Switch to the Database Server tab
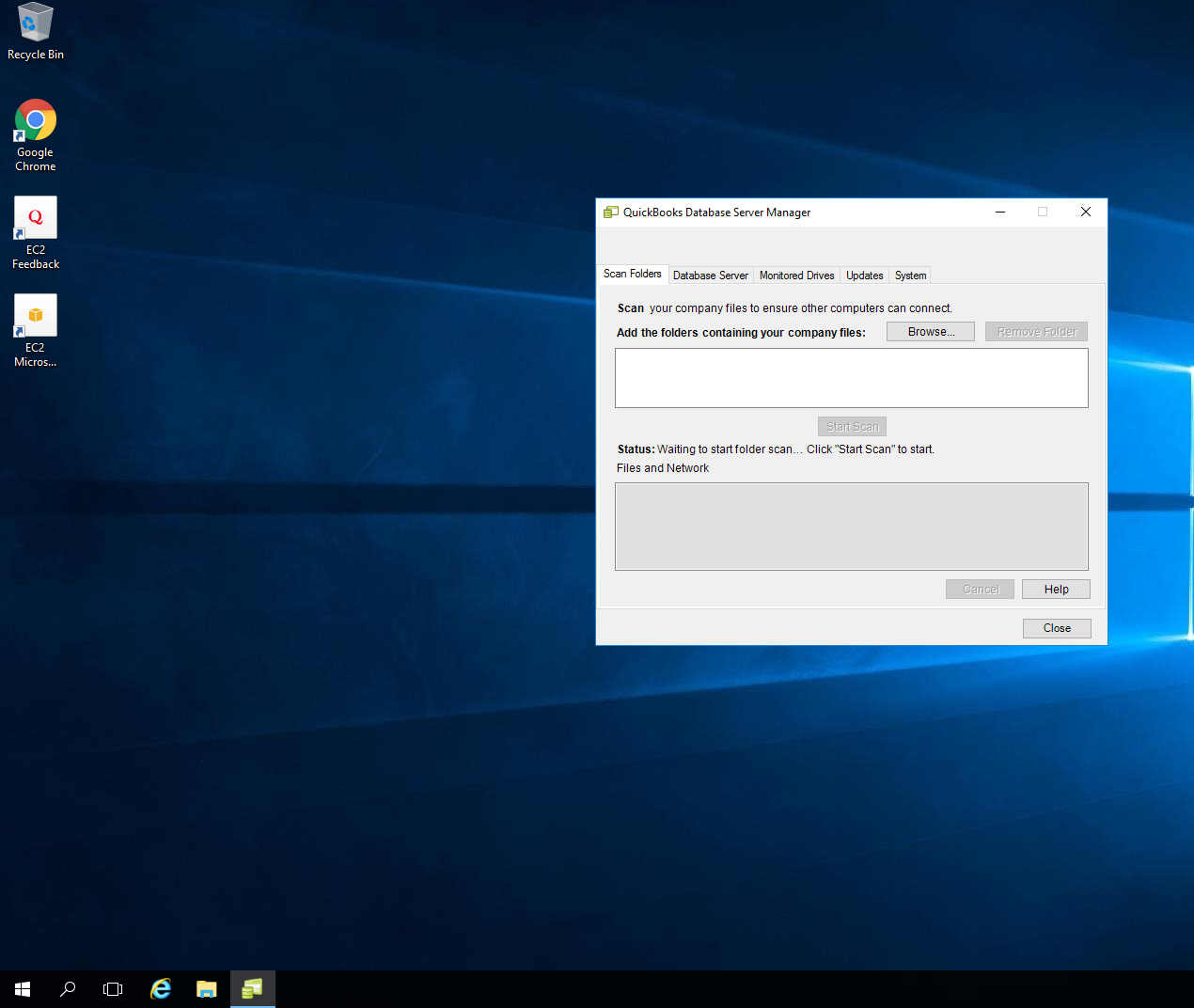 [710, 276]
